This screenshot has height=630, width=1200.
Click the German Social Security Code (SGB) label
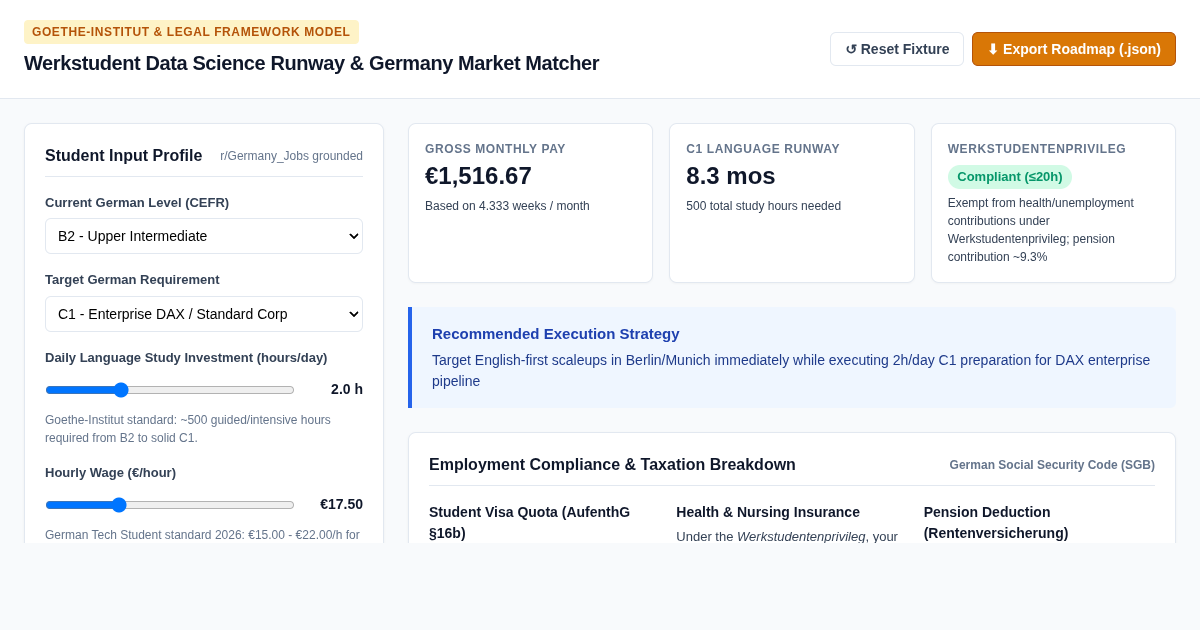[x=1052, y=465]
